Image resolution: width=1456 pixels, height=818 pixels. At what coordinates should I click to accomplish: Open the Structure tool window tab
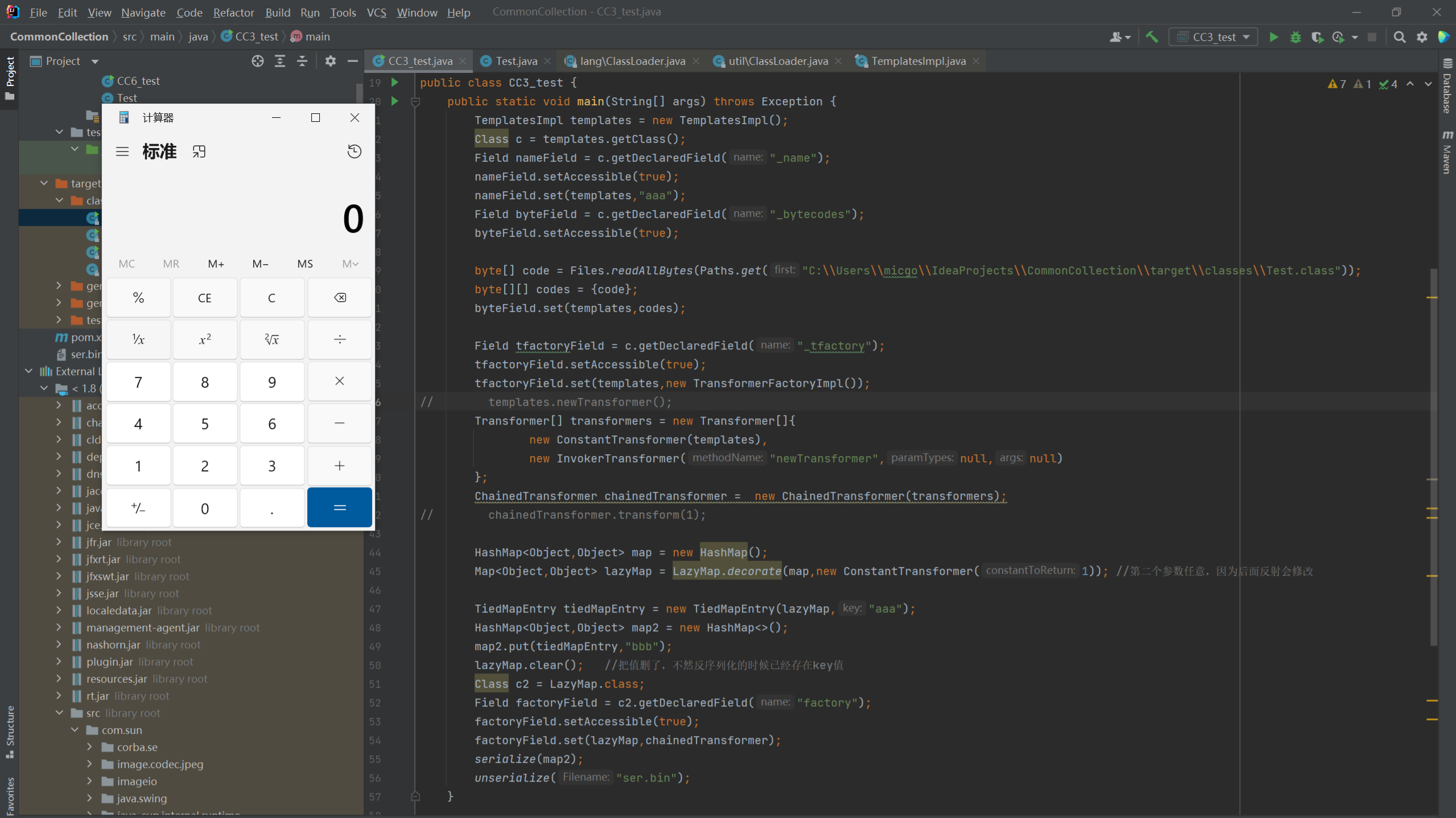pos(10,732)
